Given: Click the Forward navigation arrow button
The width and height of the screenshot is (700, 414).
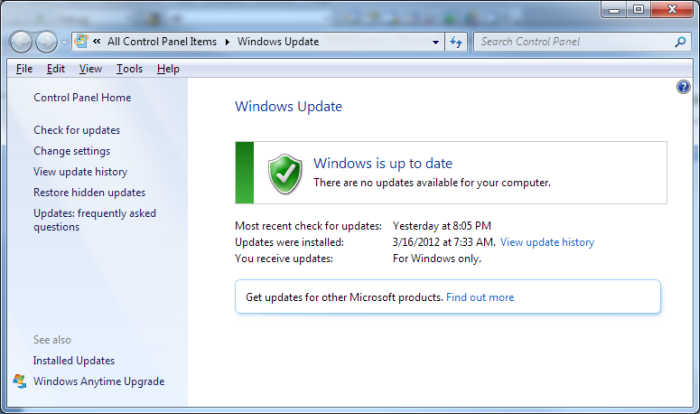Looking at the screenshot, I should coord(46,42).
